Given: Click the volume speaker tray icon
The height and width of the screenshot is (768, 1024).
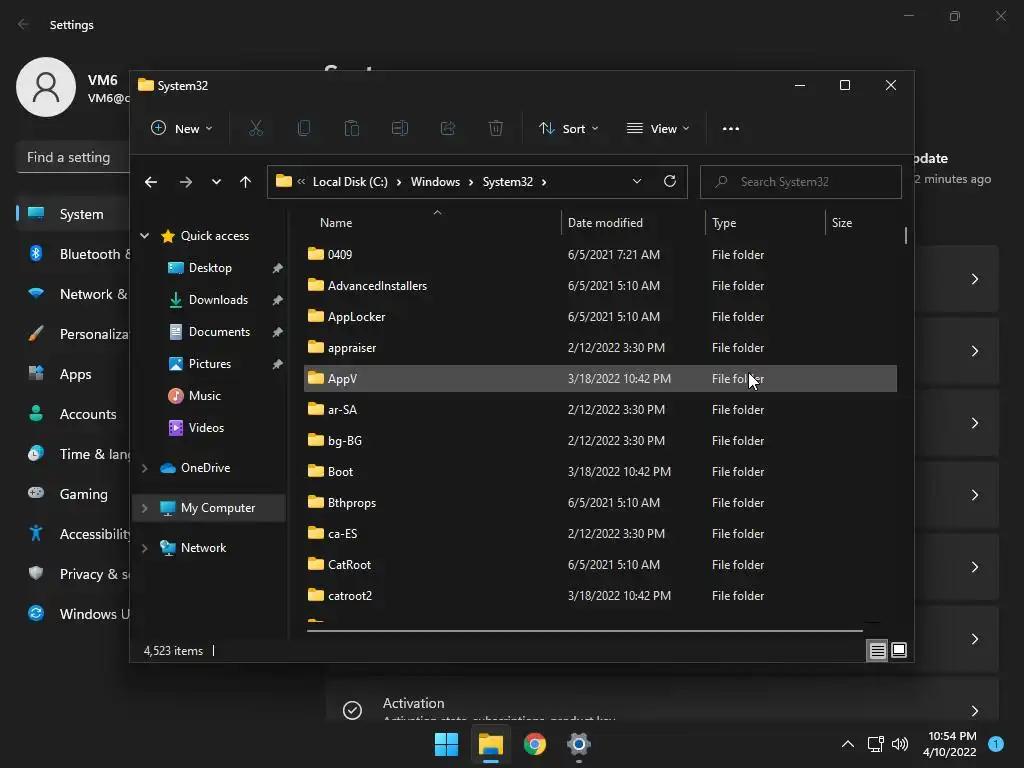Looking at the screenshot, I should point(900,744).
